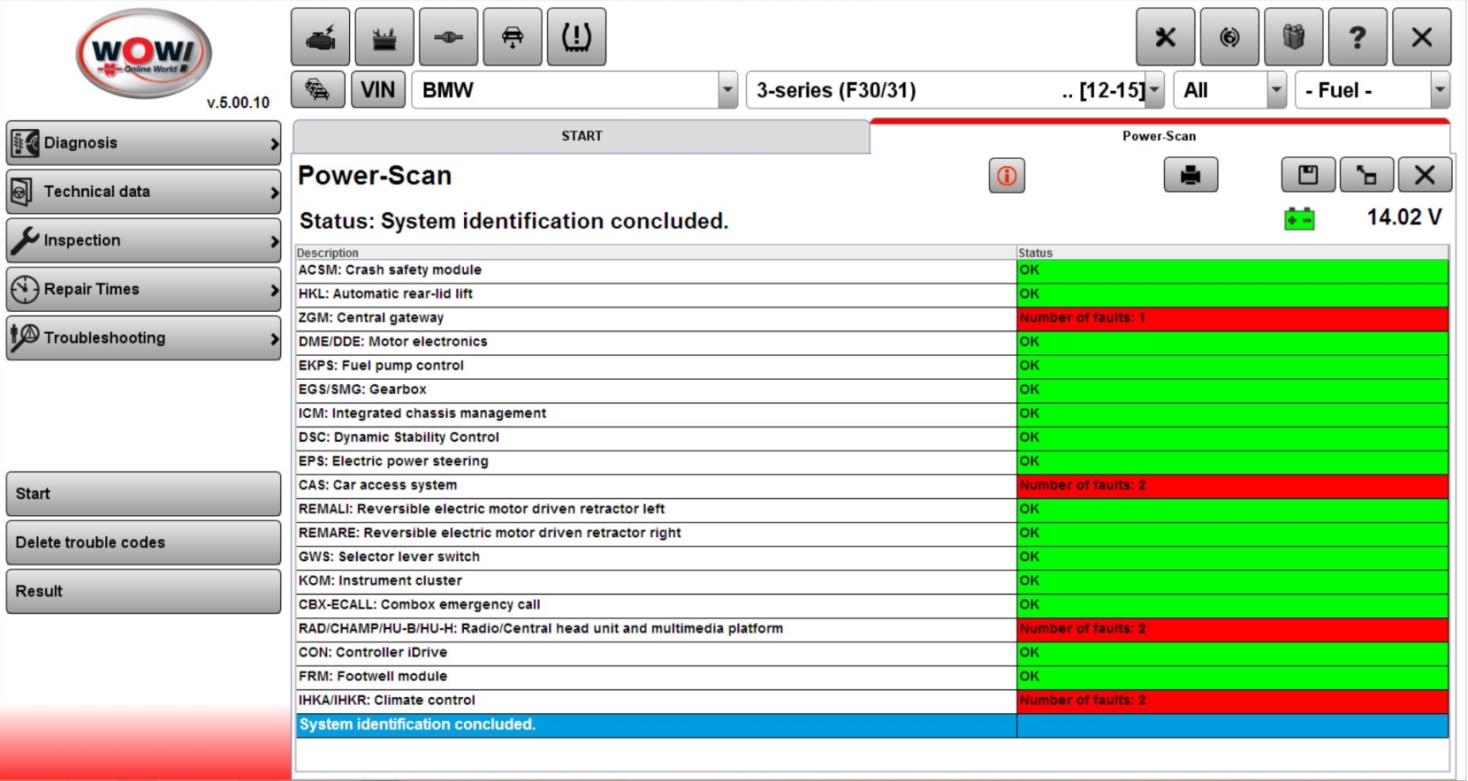The image size is (1468, 781).
Task: Select ICM: Integrated chassis management row
Action: coord(872,414)
